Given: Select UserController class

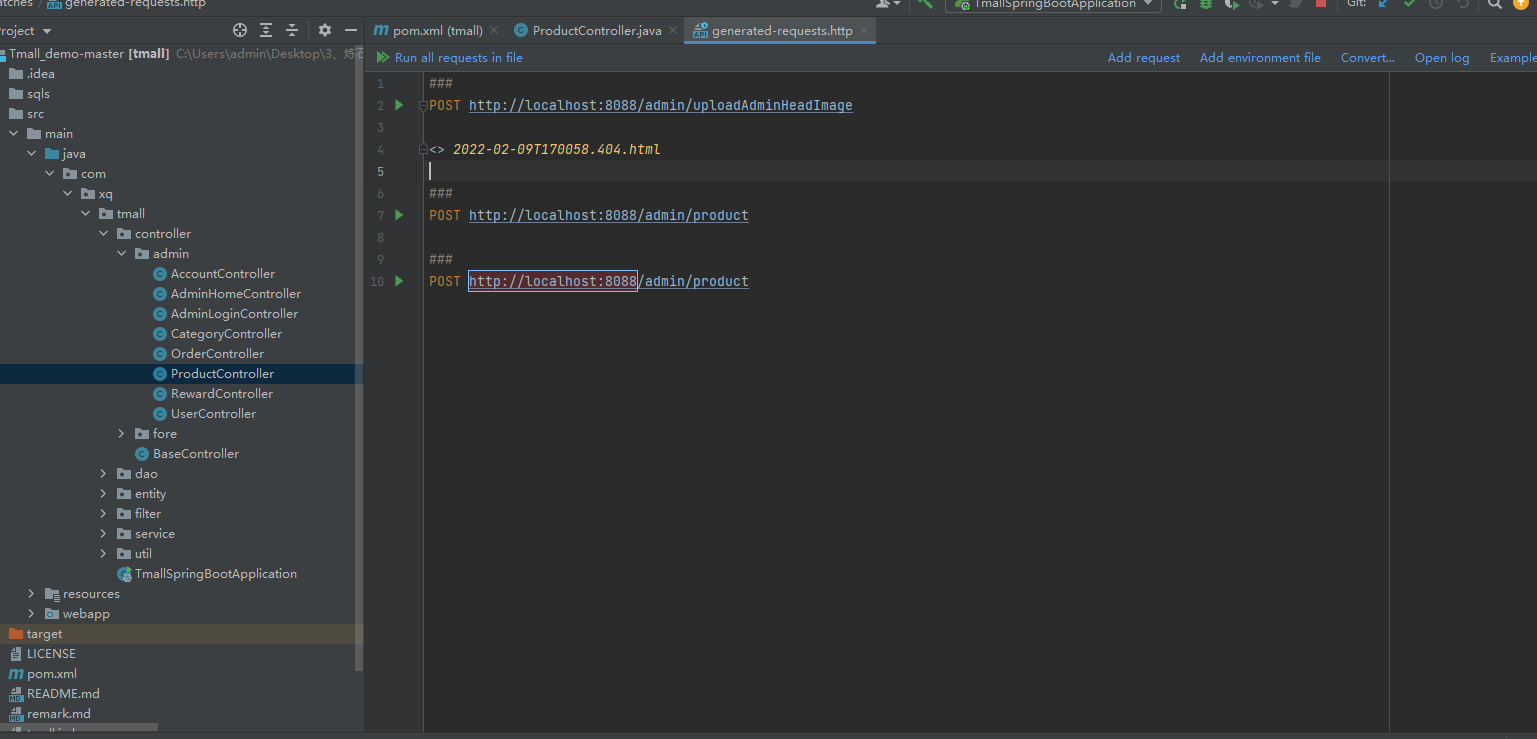Looking at the screenshot, I should 213,414.
